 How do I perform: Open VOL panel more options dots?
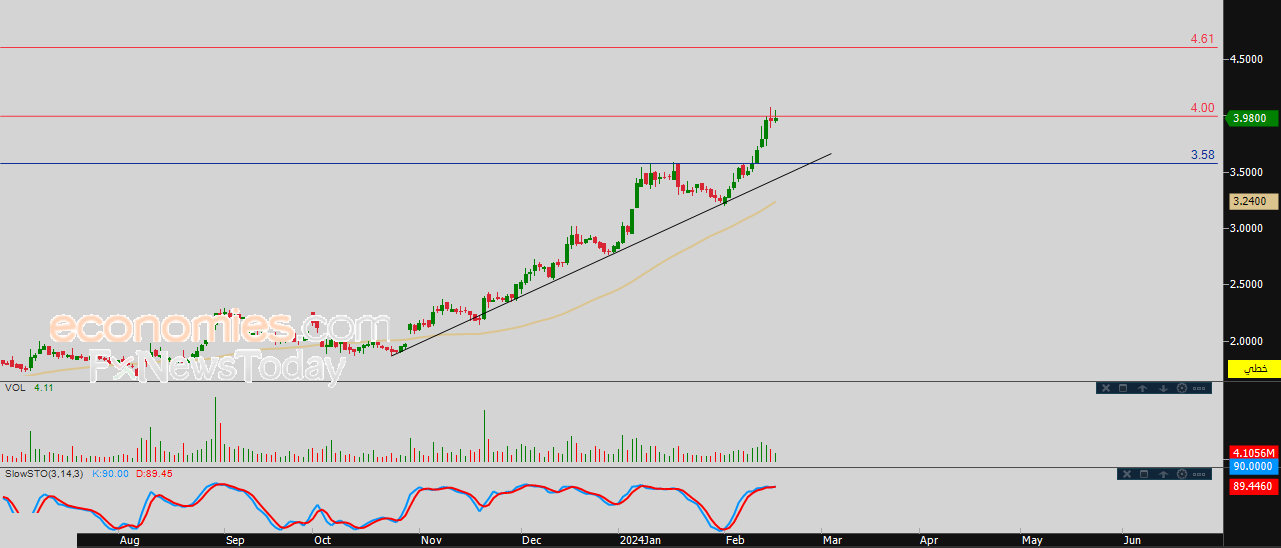(1199, 388)
